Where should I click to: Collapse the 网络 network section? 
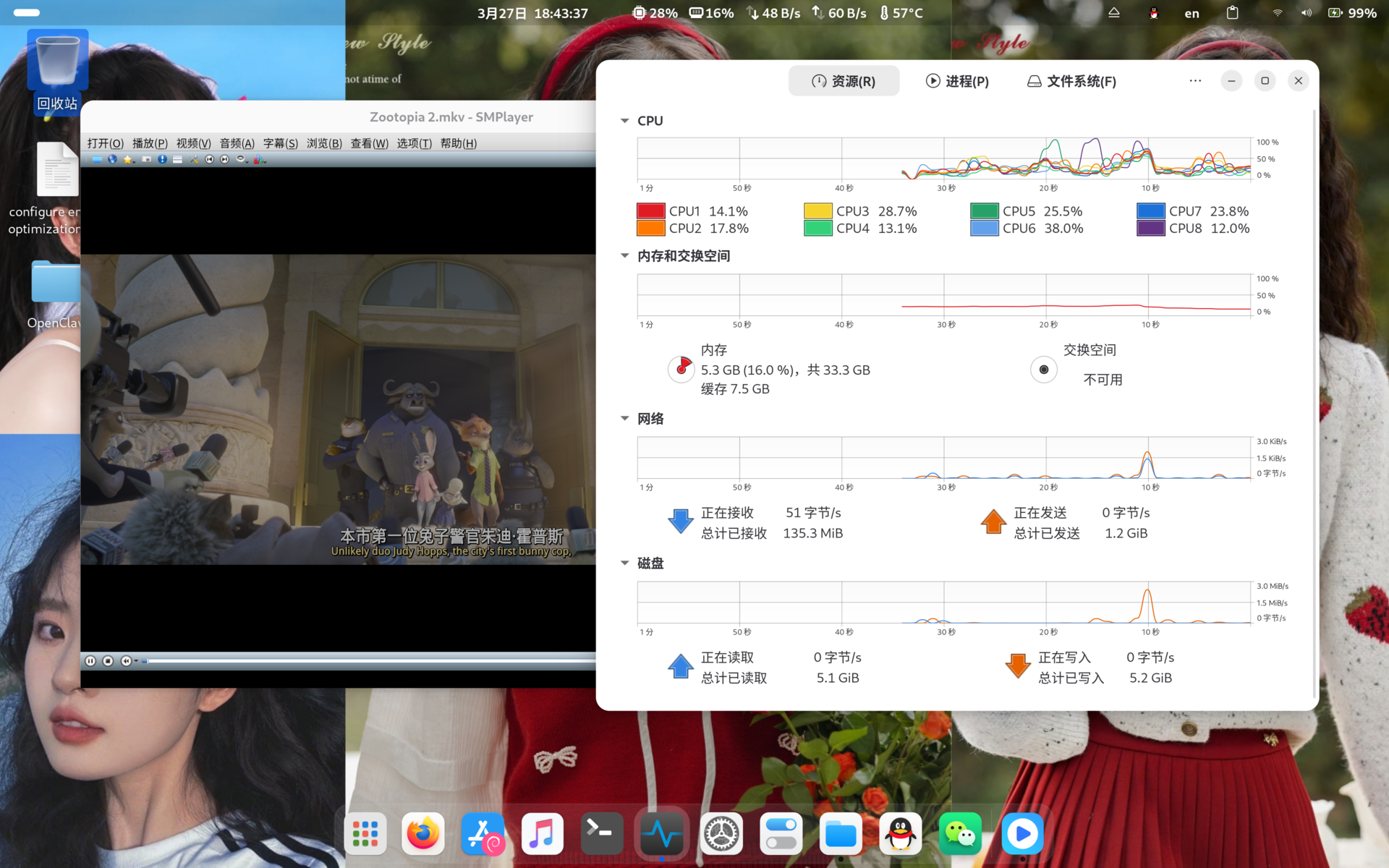[625, 418]
